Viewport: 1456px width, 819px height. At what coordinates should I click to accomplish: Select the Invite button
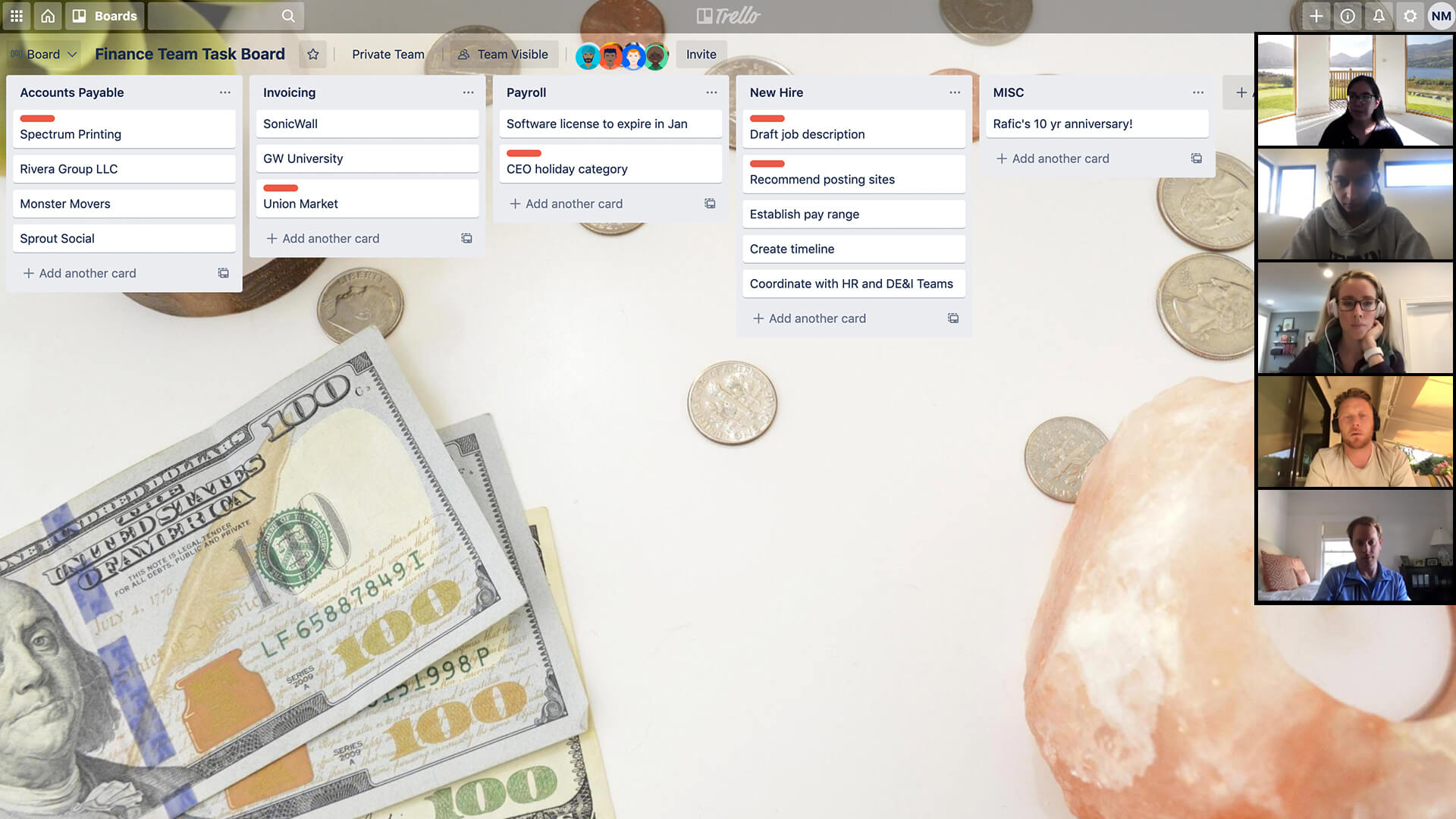point(701,54)
